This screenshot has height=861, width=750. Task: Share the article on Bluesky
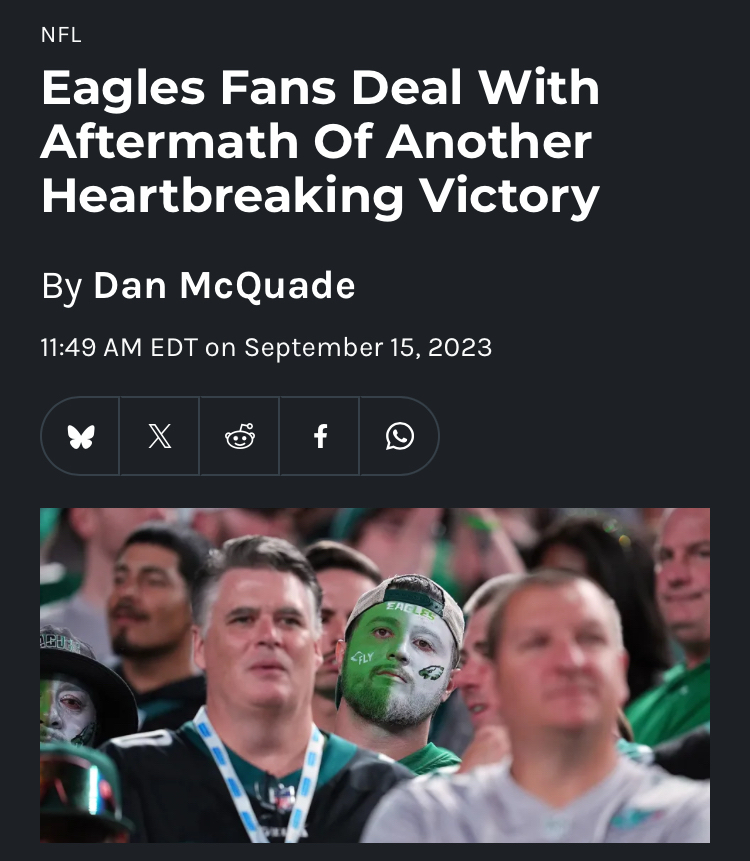pos(81,436)
